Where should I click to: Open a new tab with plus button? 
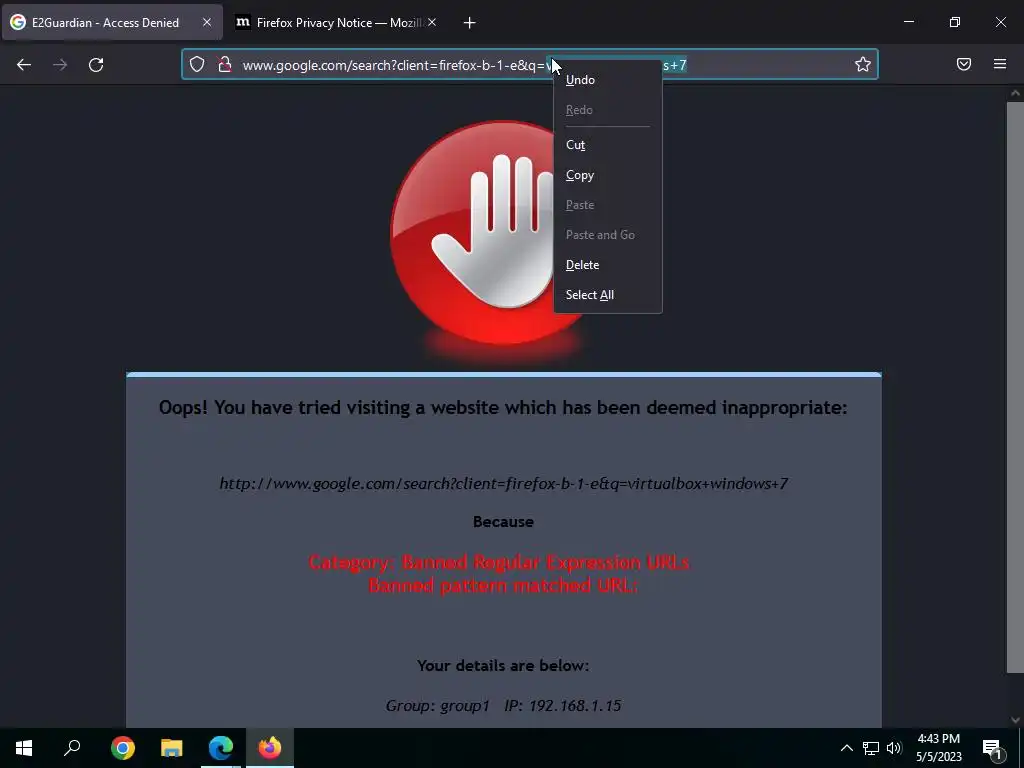click(x=470, y=23)
